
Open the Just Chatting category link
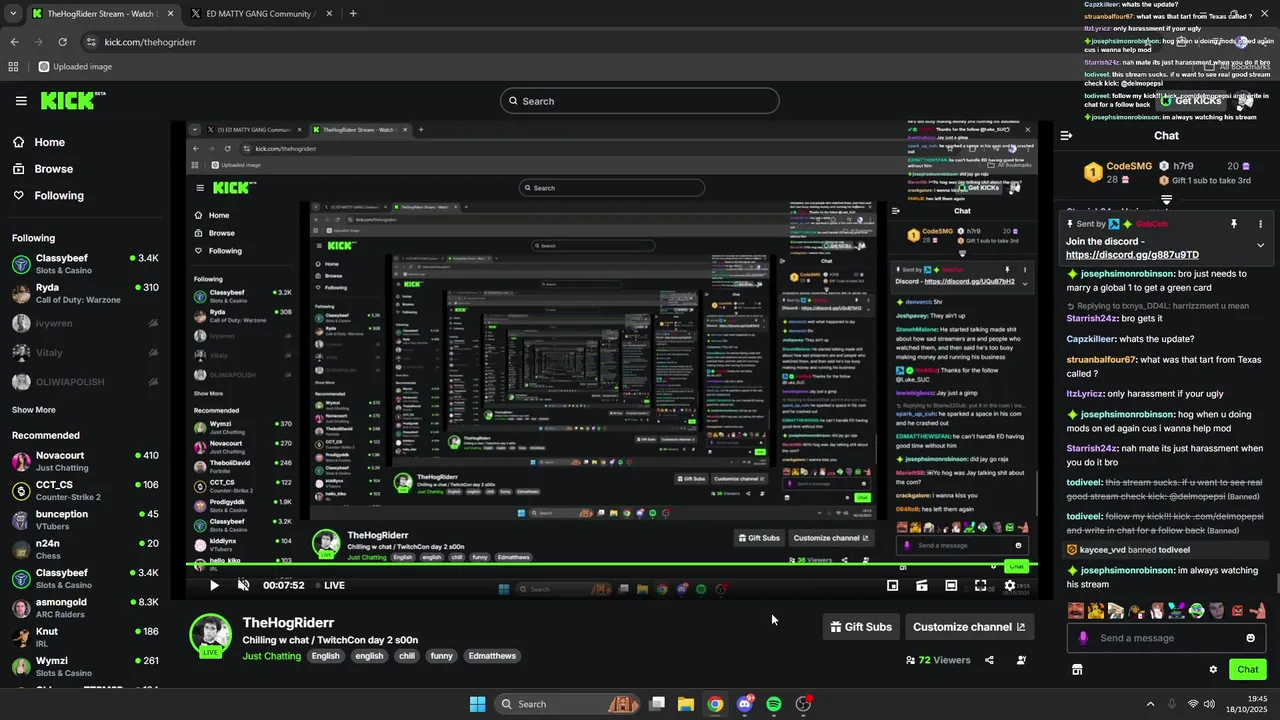tap(271, 656)
